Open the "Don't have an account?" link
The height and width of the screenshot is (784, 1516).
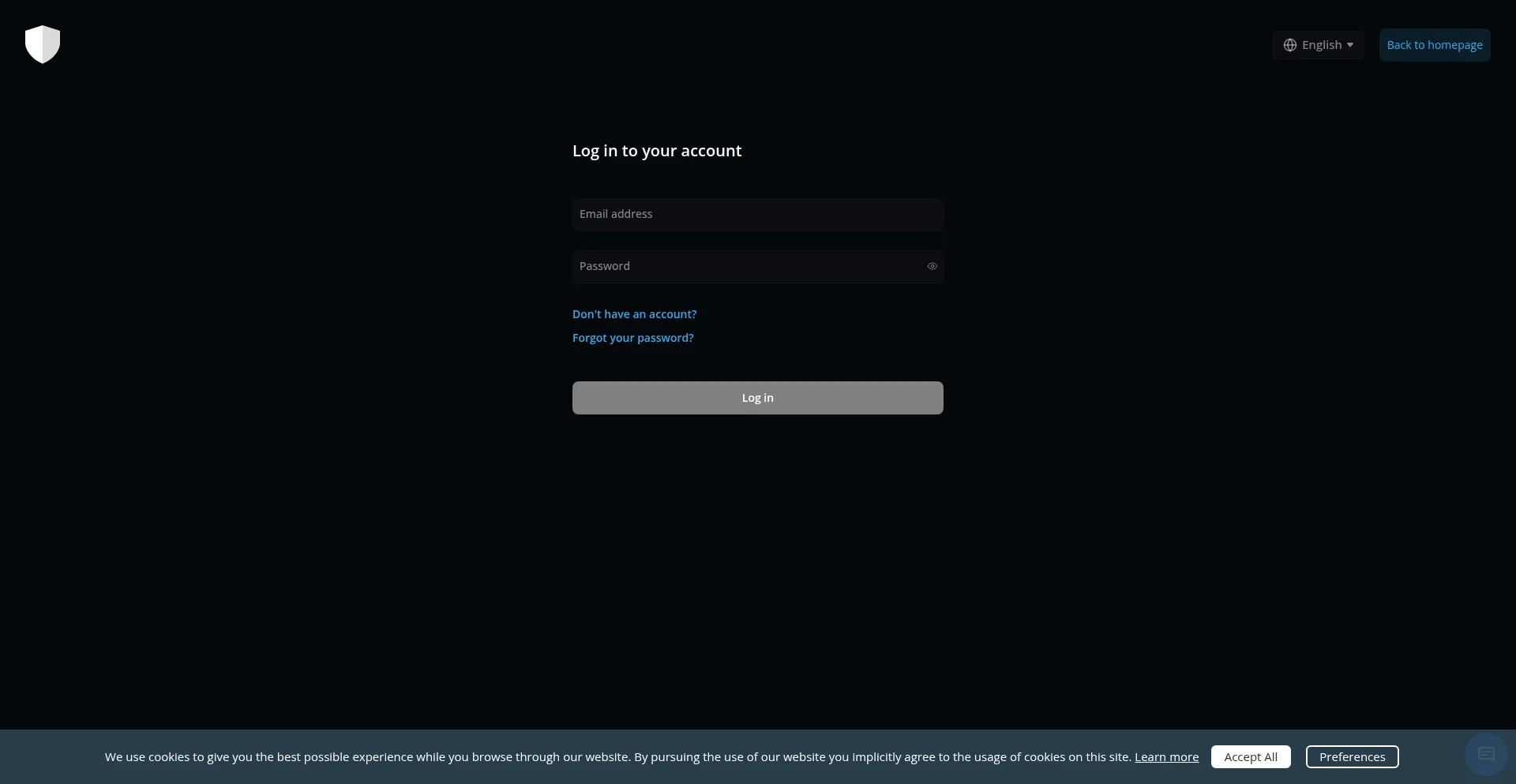(635, 314)
